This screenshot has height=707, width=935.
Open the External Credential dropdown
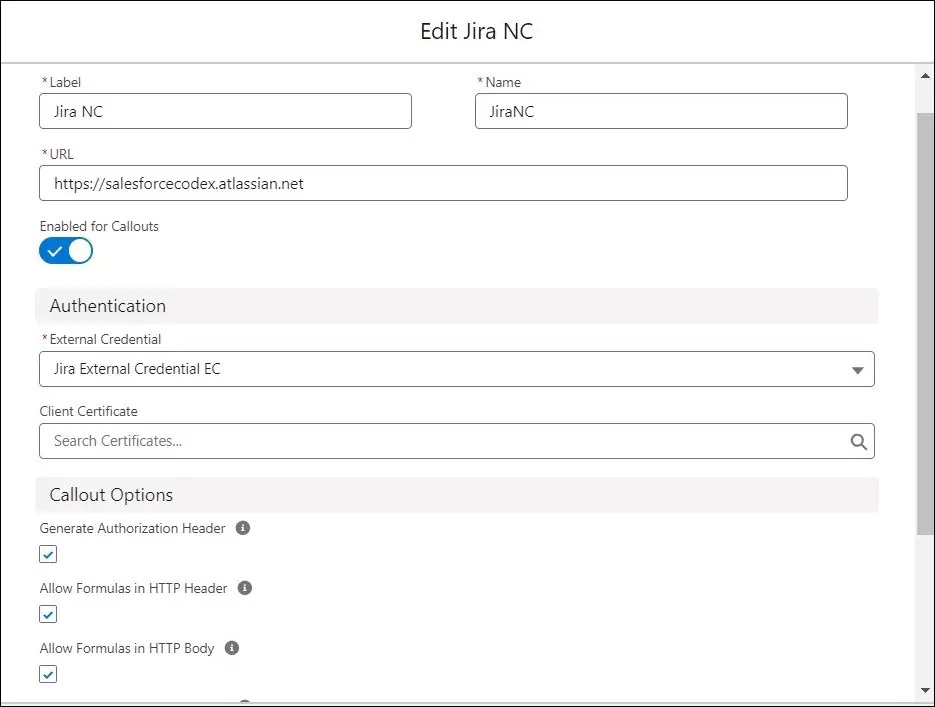pos(457,369)
